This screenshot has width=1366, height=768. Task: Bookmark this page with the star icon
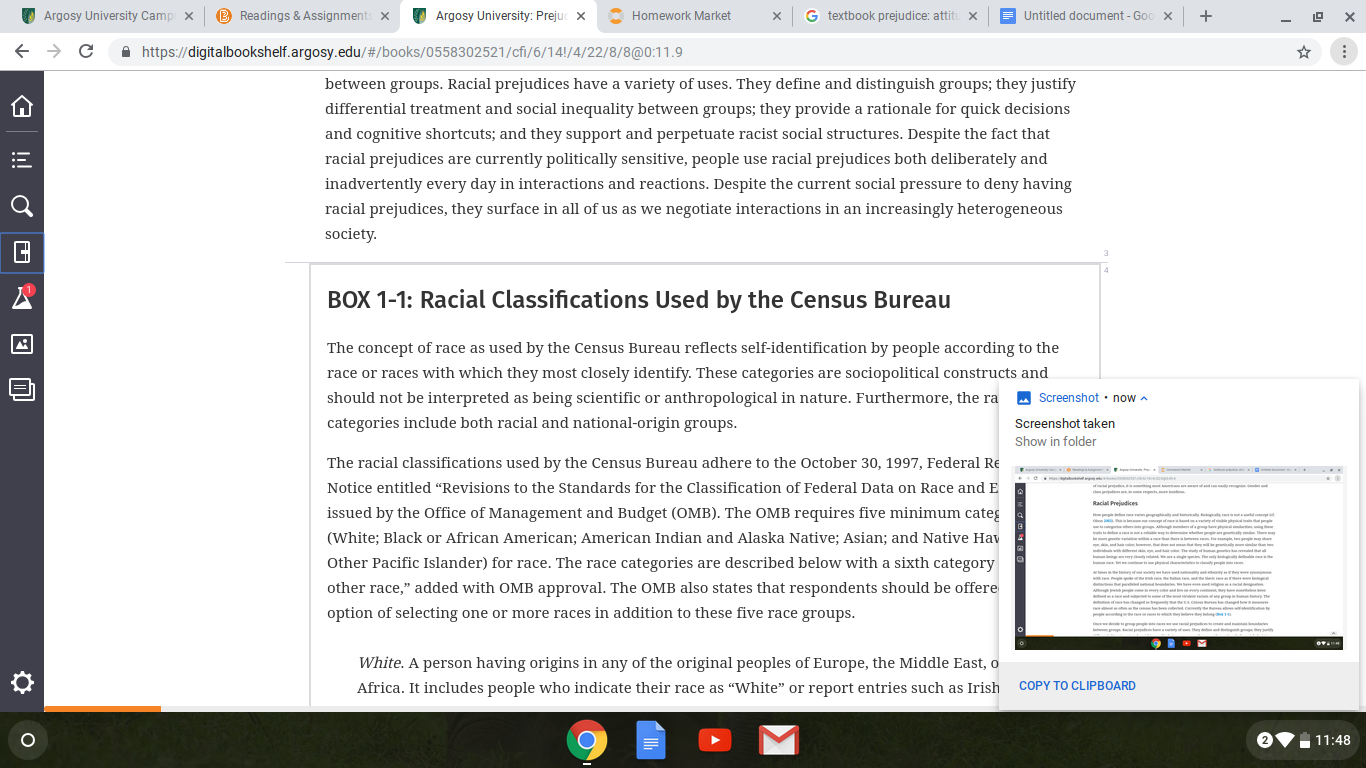(1304, 52)
